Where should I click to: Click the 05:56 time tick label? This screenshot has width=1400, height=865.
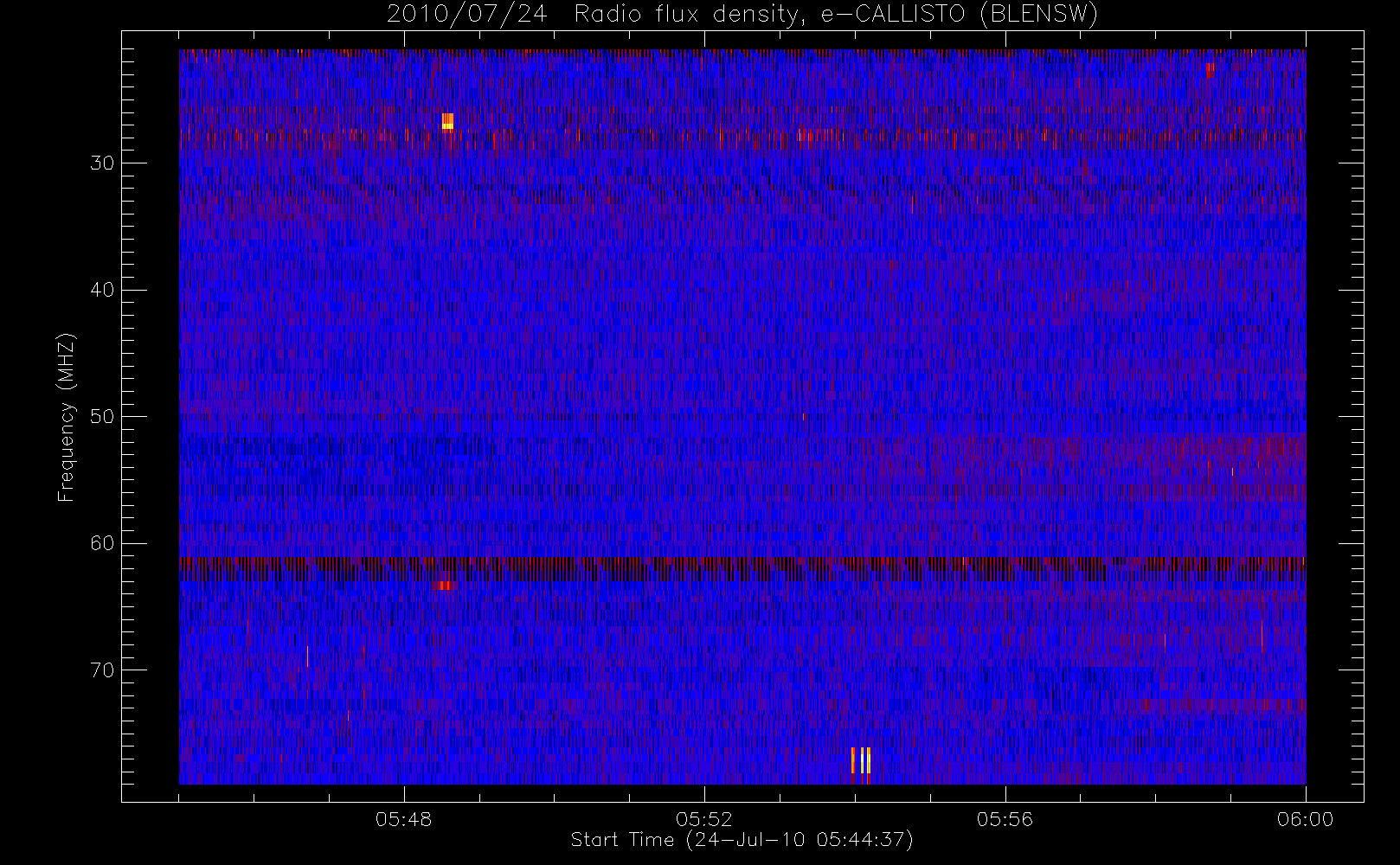(1005, 819)
